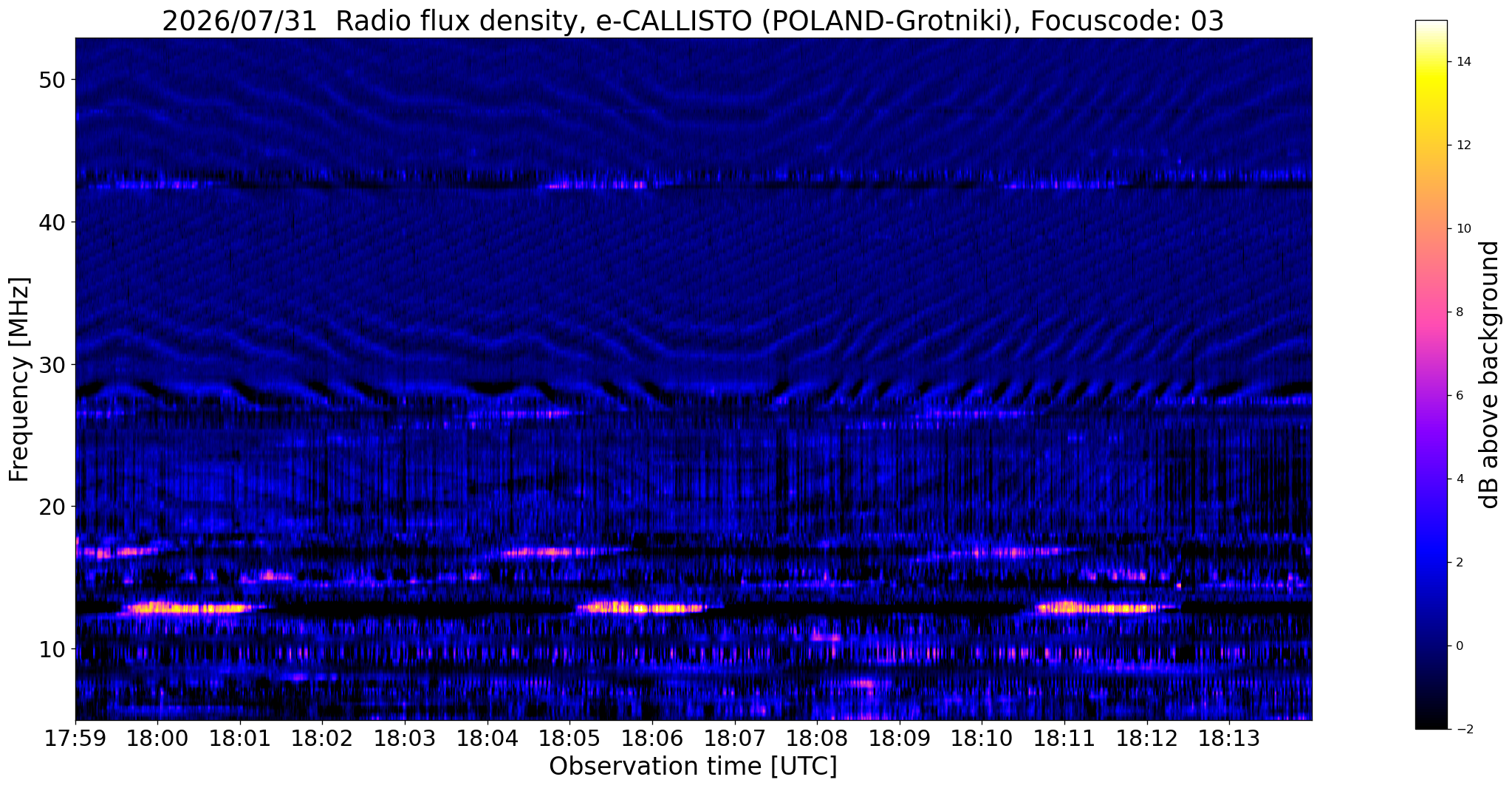Screen dimensions: 1512x788
Task: Click the 'dB above background' colorbar label
Action: [1490, 374]
